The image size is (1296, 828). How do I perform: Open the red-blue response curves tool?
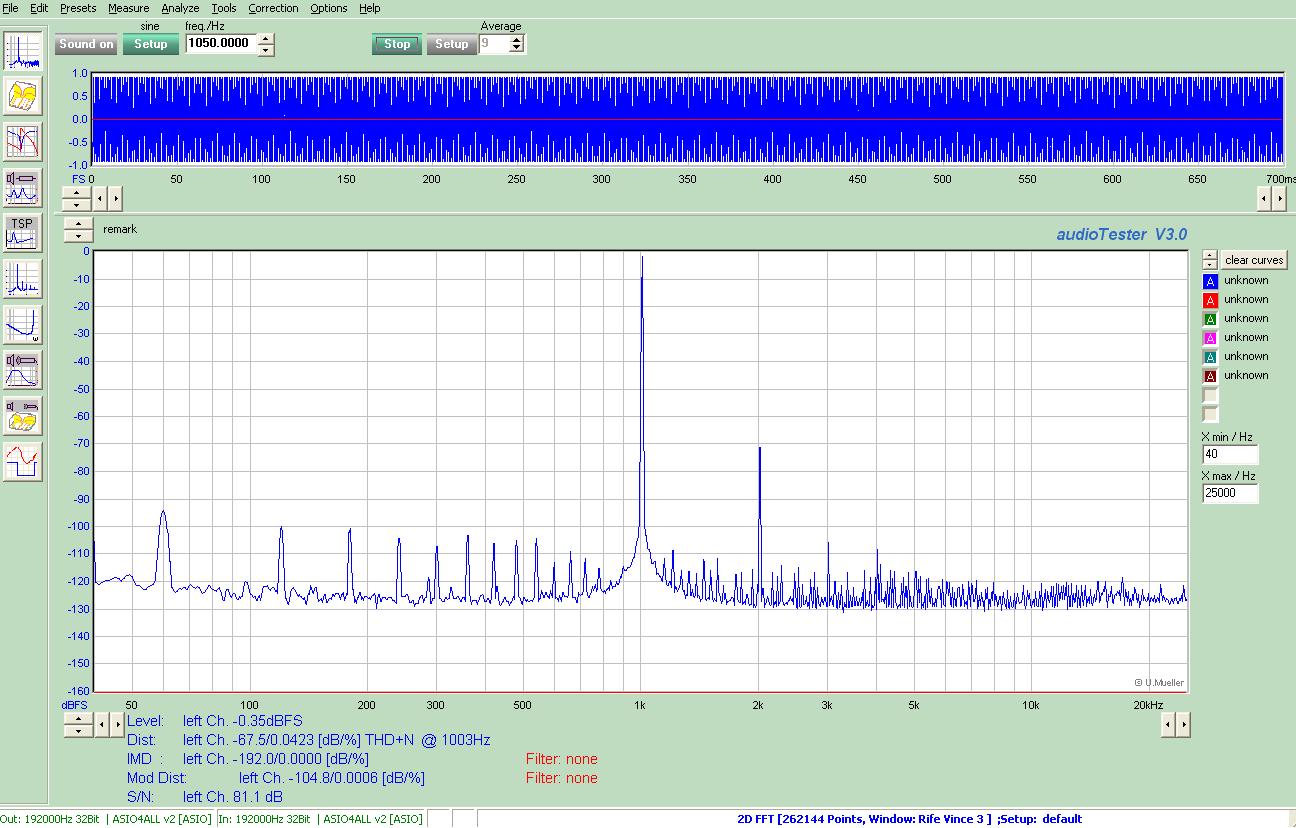click(x=23, y=142)
